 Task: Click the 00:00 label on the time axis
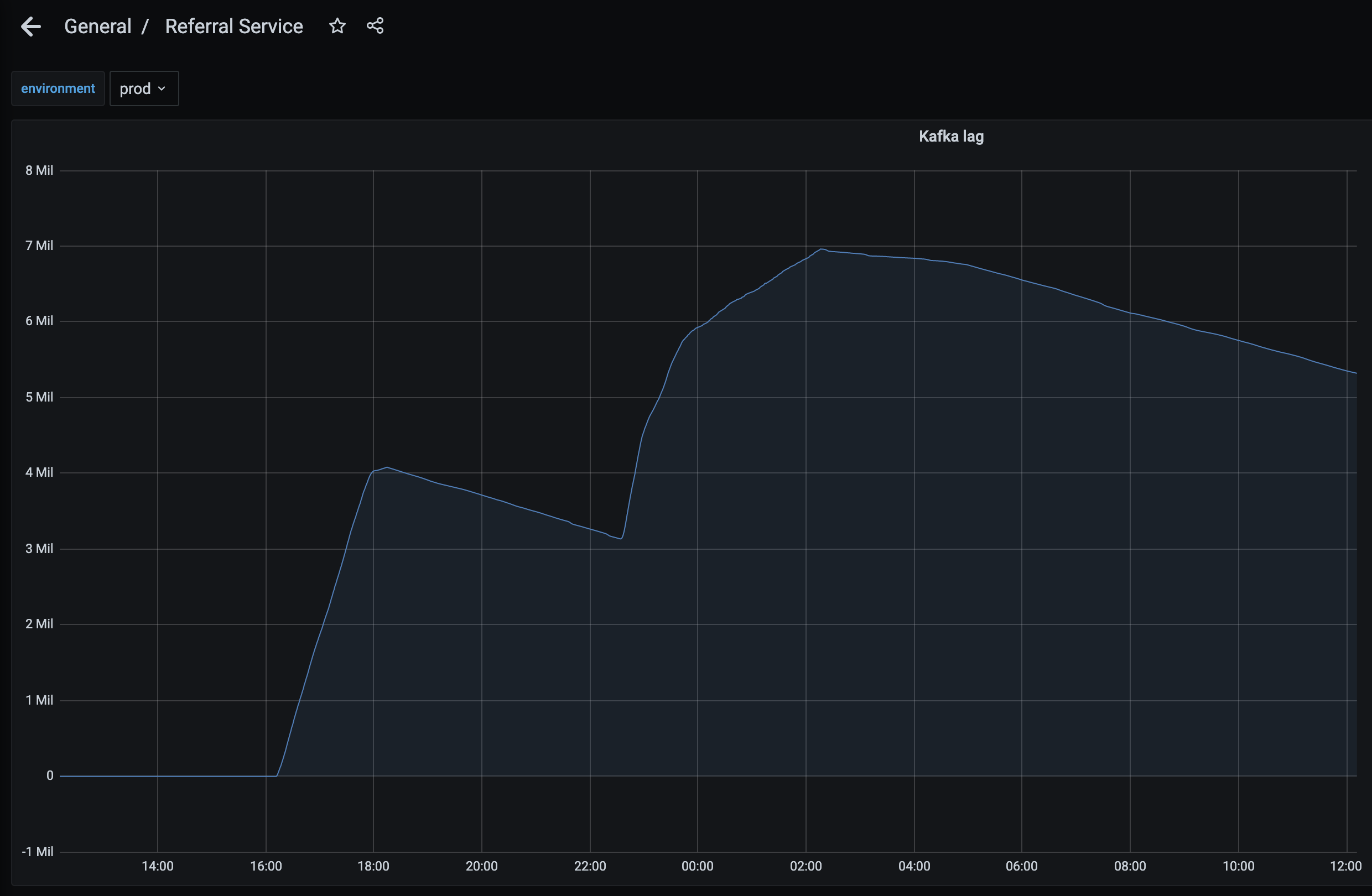click(697, 866)
